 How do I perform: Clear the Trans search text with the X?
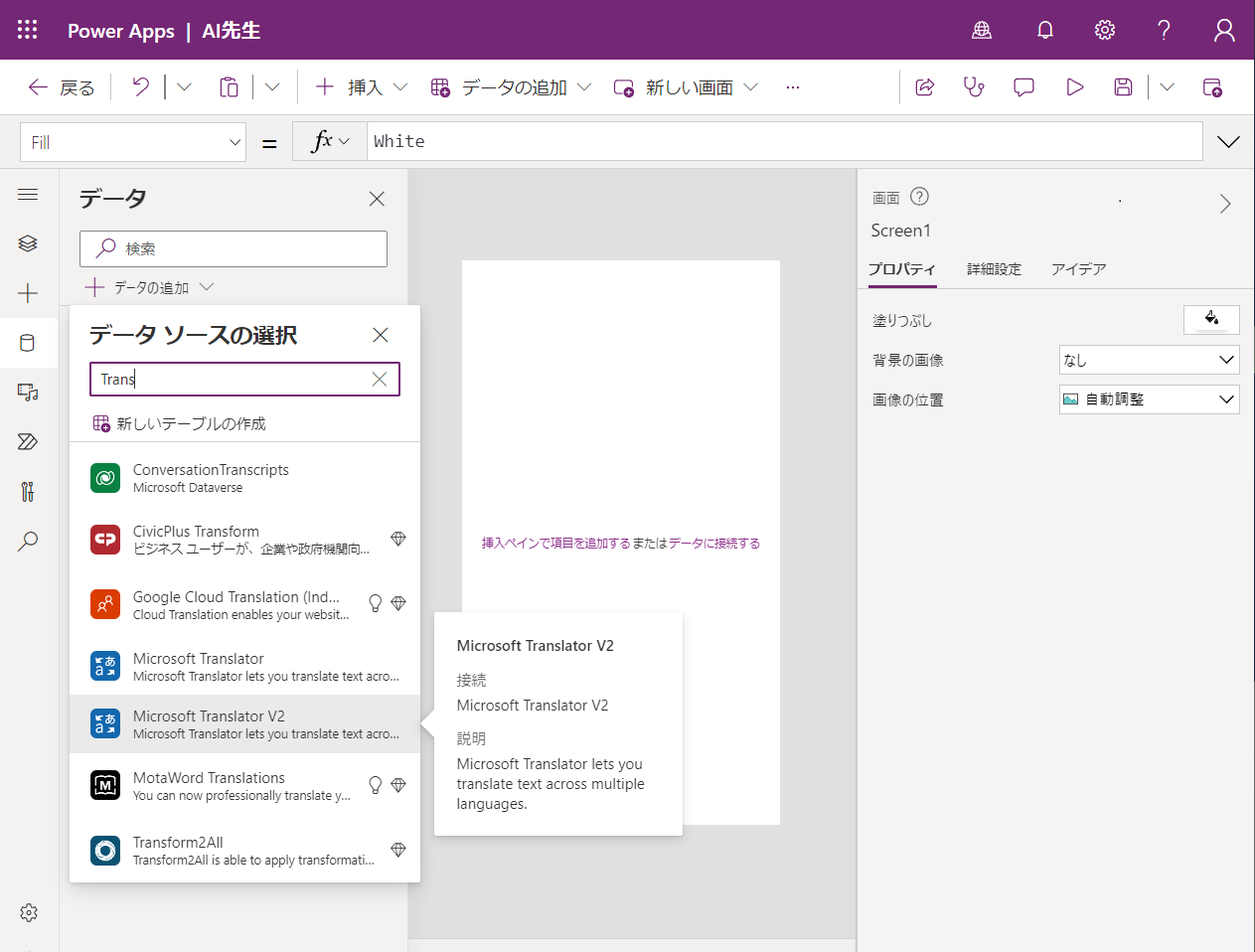[379, 379]
